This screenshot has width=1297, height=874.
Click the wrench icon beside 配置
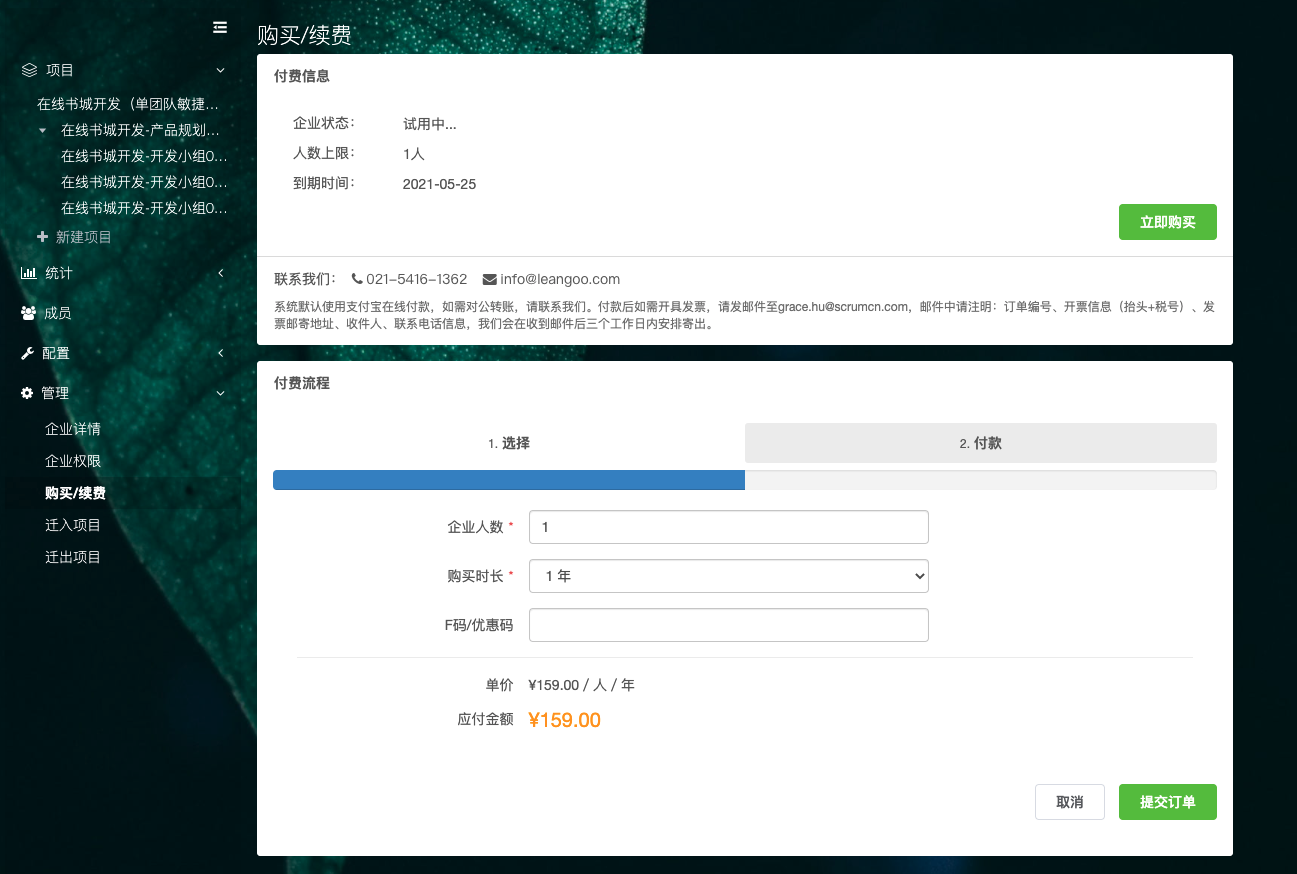pos(28,353)
